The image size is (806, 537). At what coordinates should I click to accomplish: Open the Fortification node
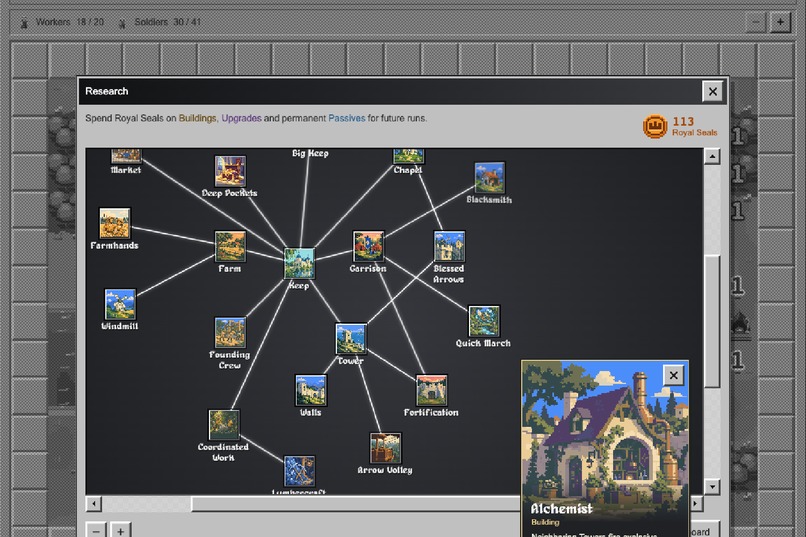coord(431,390)
